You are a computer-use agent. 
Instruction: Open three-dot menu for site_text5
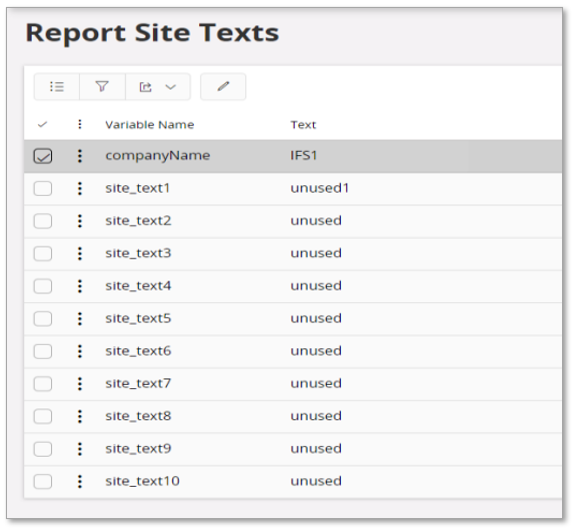coord(80,319)
